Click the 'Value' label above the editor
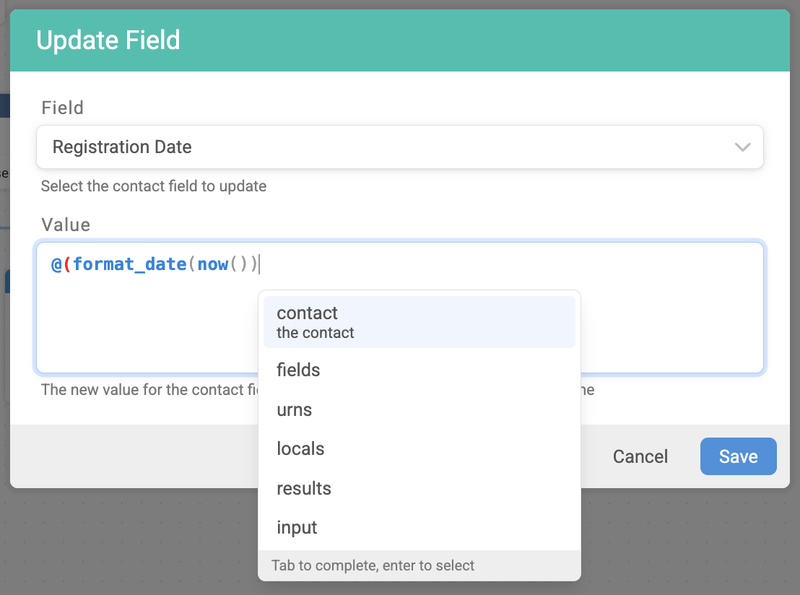 (65, 225)
